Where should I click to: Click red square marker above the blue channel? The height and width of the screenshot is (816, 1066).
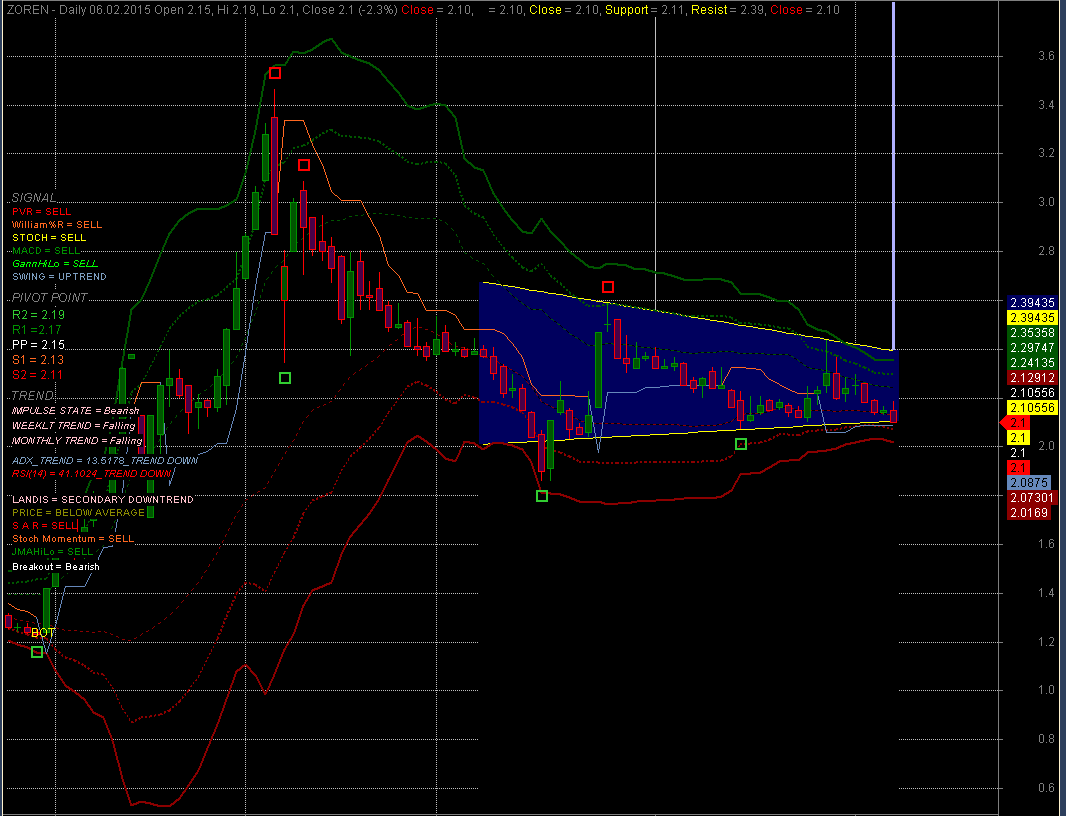pos(607,288)
